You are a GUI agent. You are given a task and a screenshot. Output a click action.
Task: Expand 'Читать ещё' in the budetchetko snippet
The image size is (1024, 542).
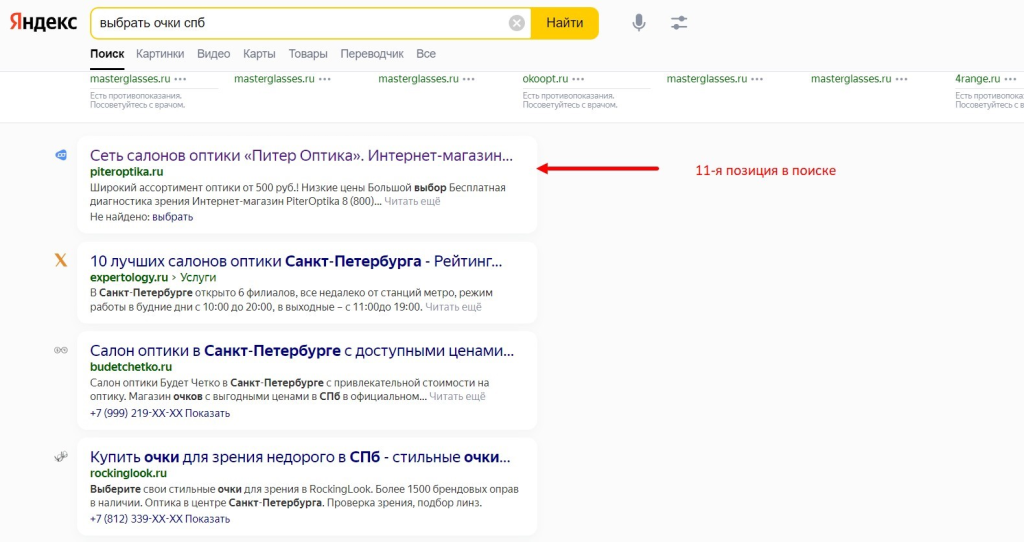tap(457, 396)
